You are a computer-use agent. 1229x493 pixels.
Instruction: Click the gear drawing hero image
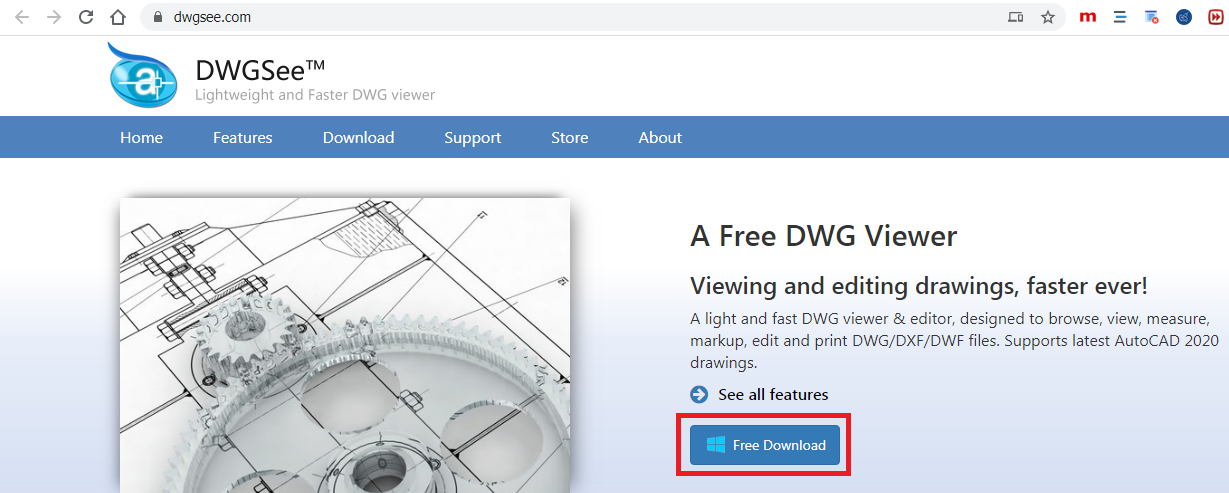click(x=345, y=345)
